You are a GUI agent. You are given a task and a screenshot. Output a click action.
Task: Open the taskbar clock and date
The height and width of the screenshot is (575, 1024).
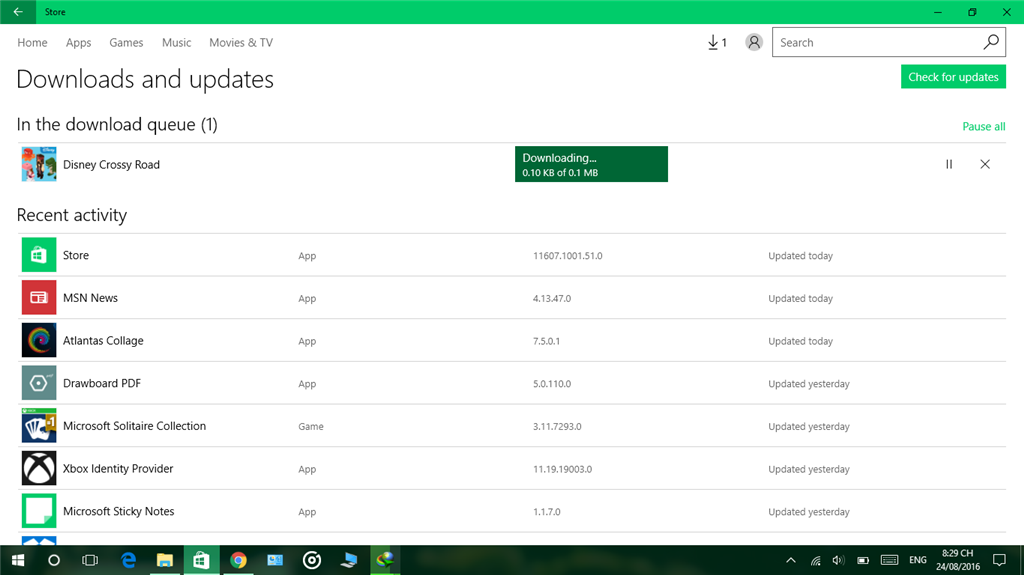pyautogui.click(x=957, y=560)
